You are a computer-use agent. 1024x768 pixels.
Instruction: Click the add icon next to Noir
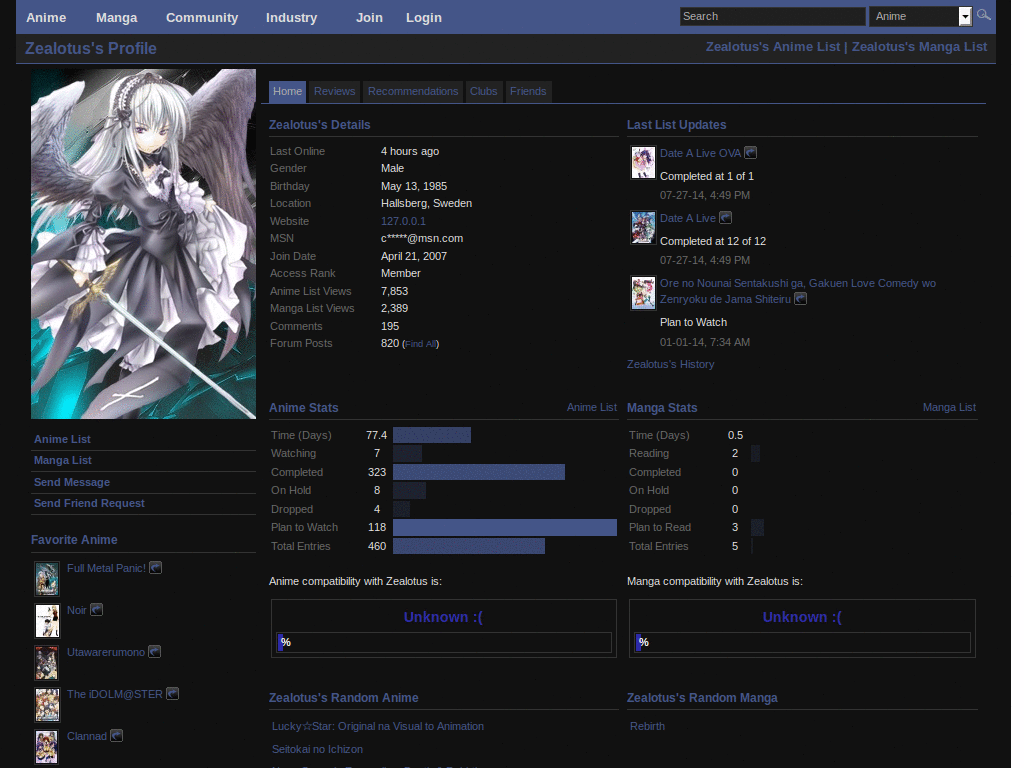tap(96, 609)
